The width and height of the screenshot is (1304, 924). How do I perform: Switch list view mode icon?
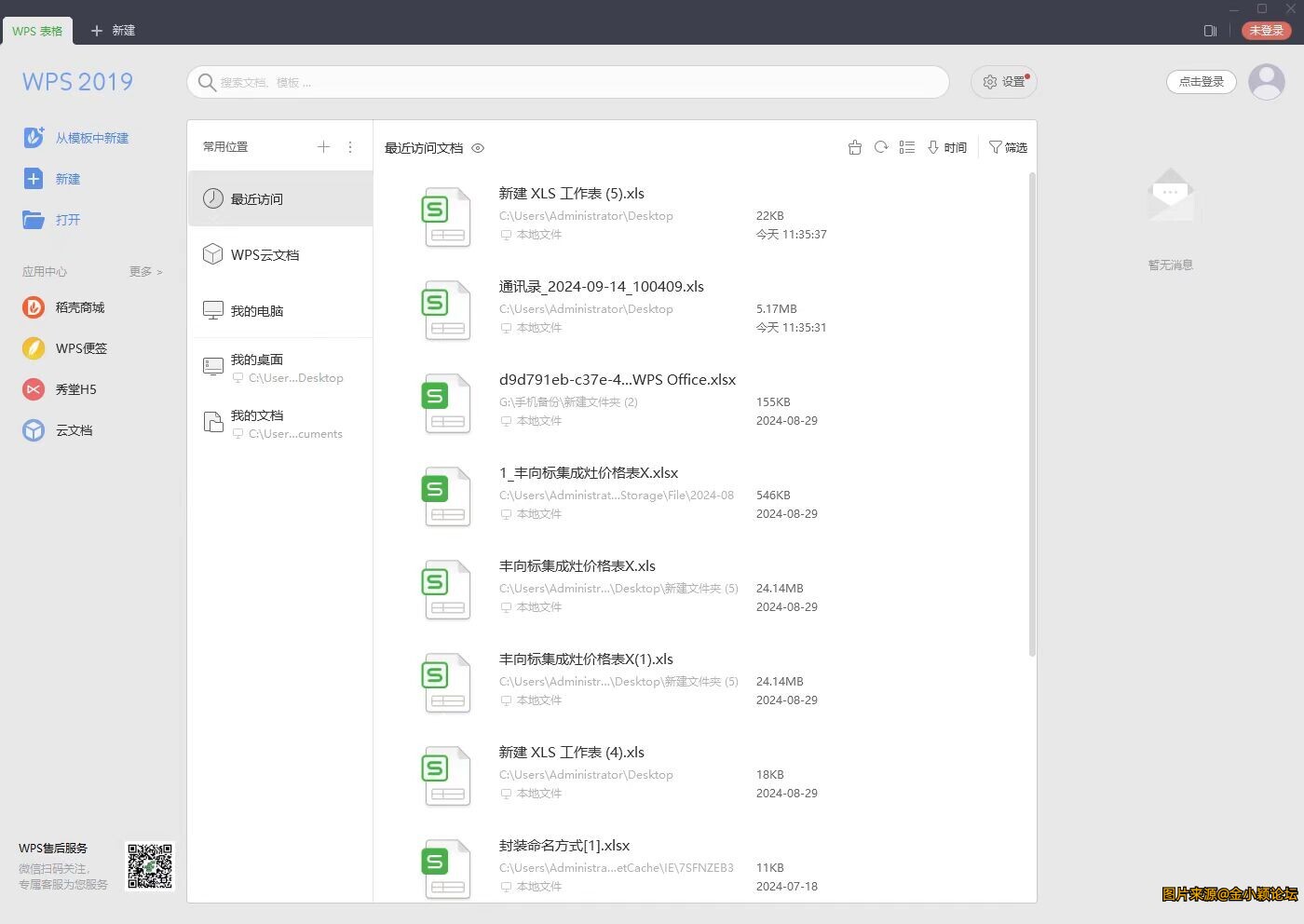point(907,147)
